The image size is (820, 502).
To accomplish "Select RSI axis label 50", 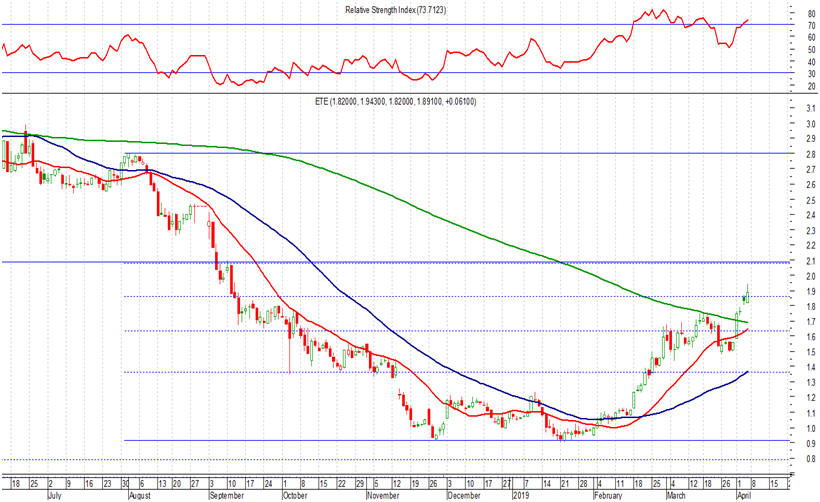I will (811, 50).
